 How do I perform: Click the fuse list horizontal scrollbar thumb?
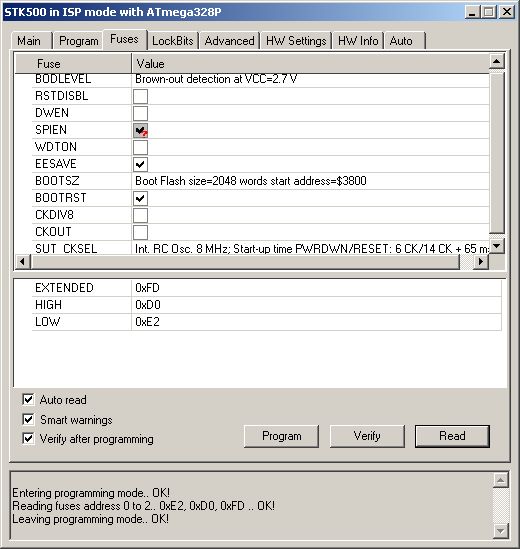click(245, 262)
